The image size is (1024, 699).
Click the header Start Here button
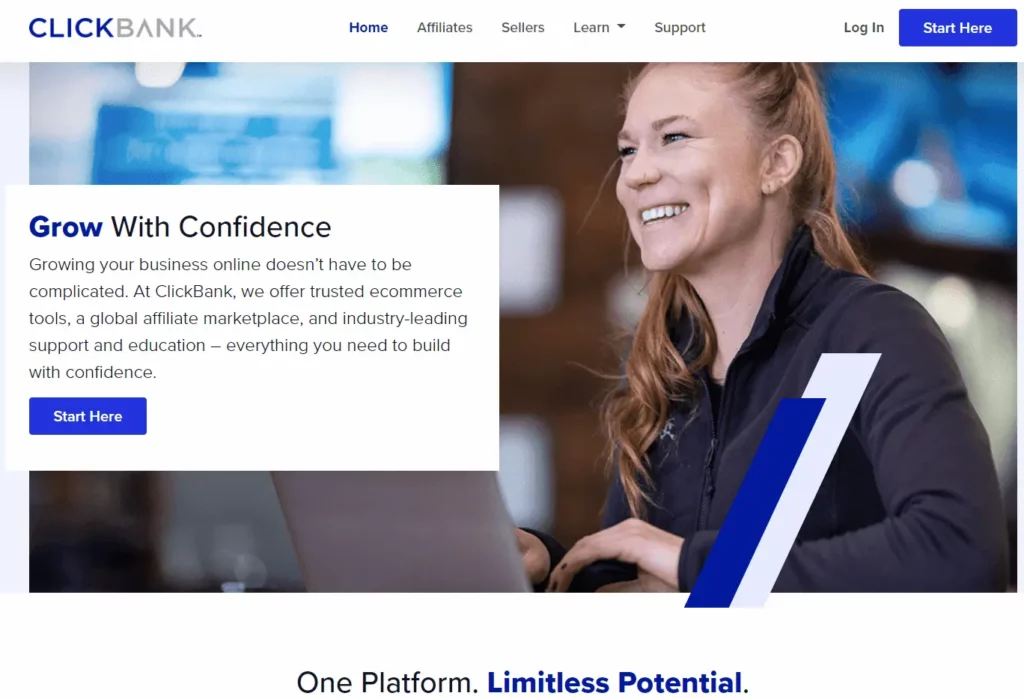click(x=957, y=27)
